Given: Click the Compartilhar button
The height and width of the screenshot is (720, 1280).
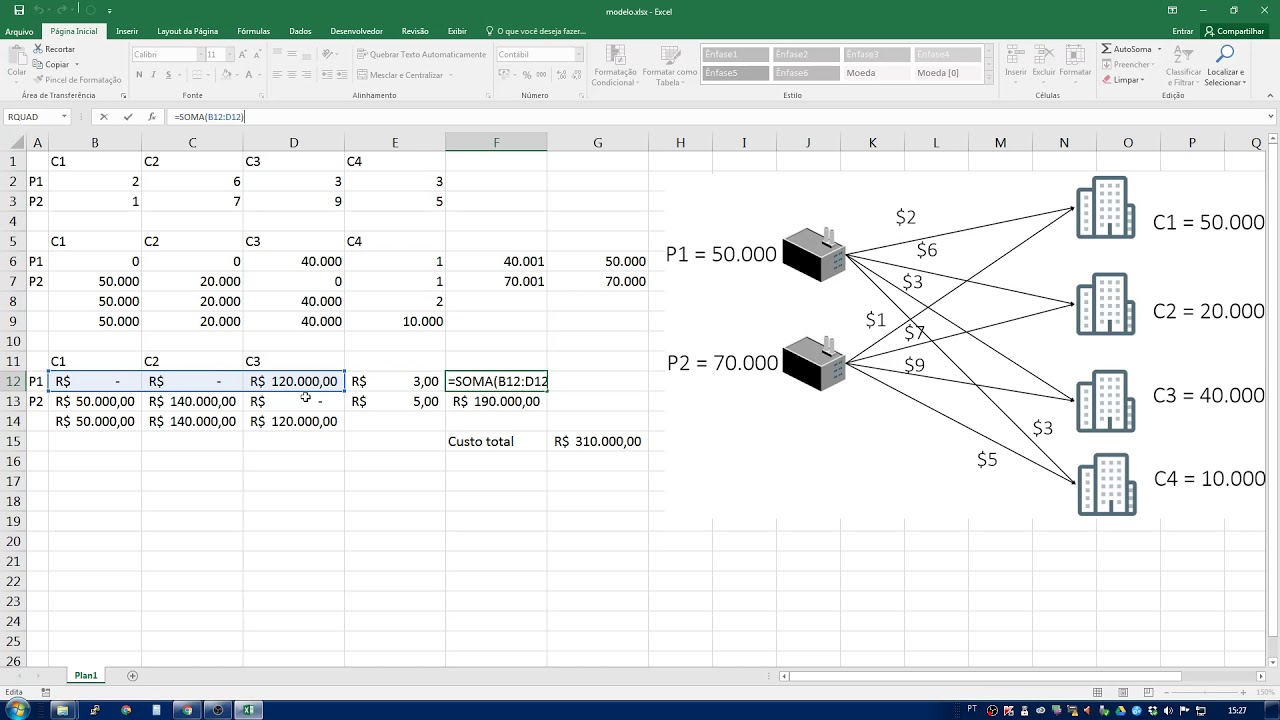Looking at the screenshot, I should pyautogui.click(x=1234, y=31).
